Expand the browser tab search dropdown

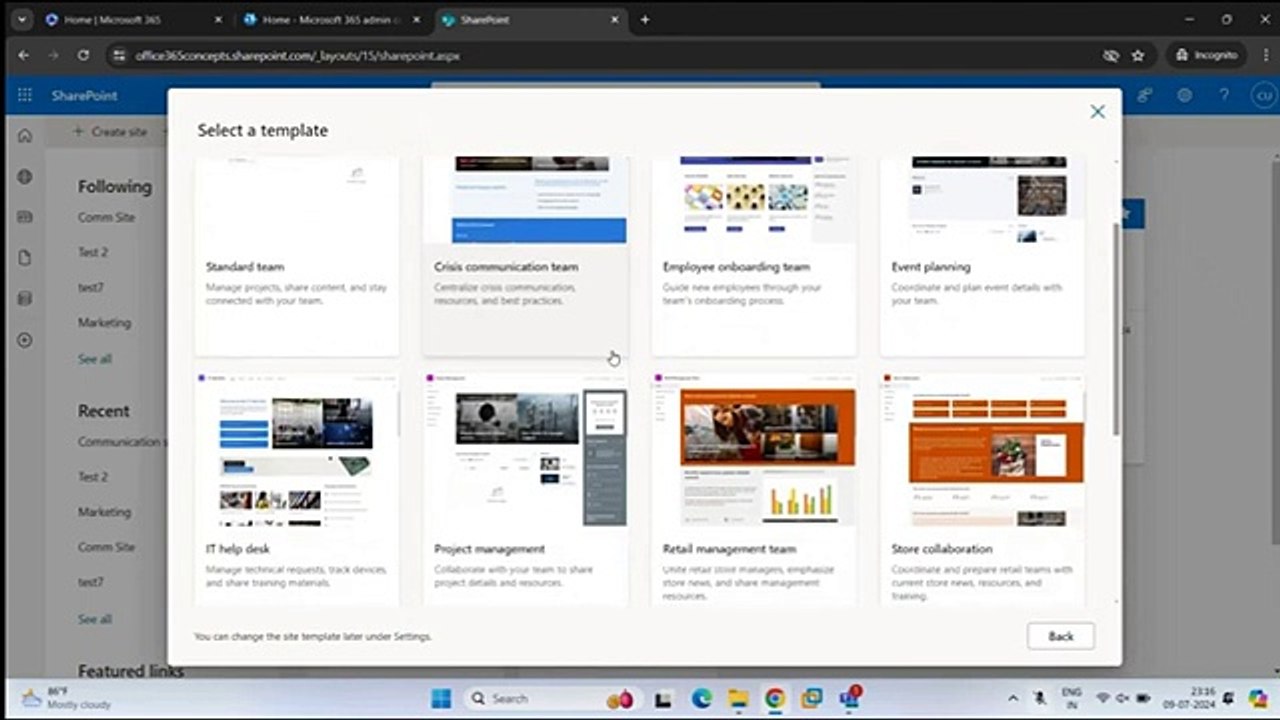pyautogui.click(x=21, y=20)
